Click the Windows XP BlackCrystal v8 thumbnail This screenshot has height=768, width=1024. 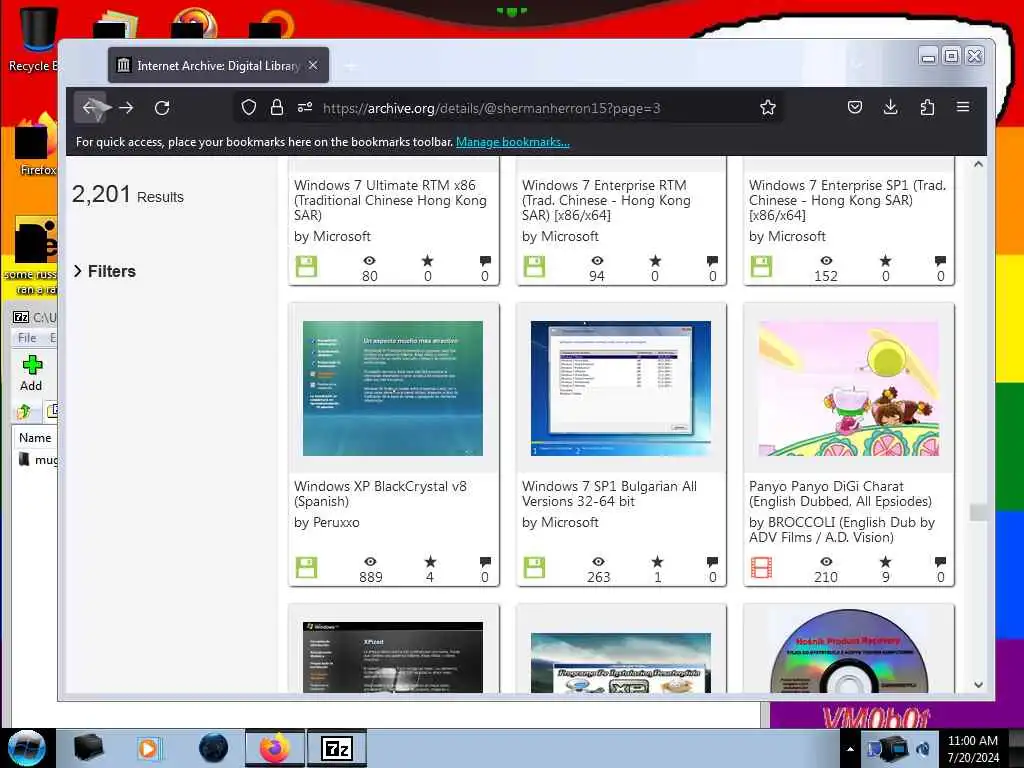pos(393,389)
